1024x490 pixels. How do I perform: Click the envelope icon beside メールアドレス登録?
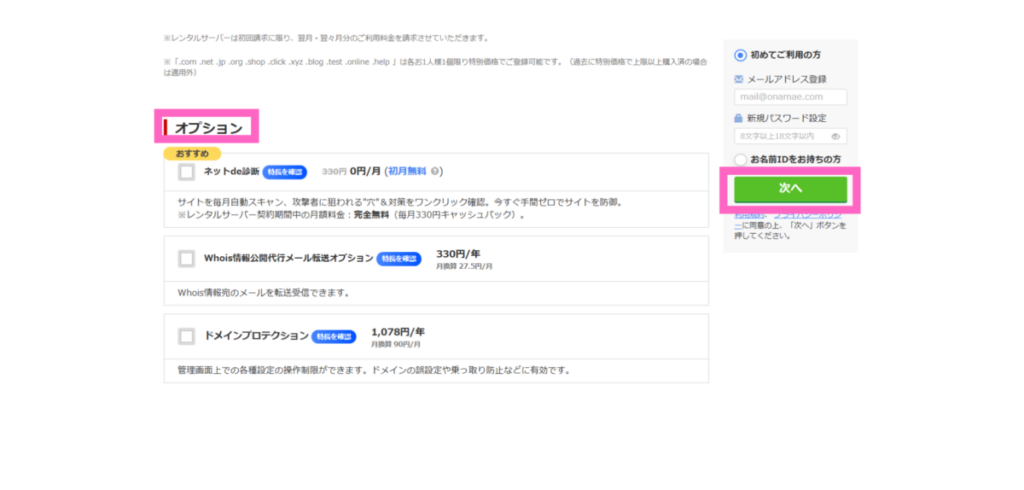[x=739, y=79]
